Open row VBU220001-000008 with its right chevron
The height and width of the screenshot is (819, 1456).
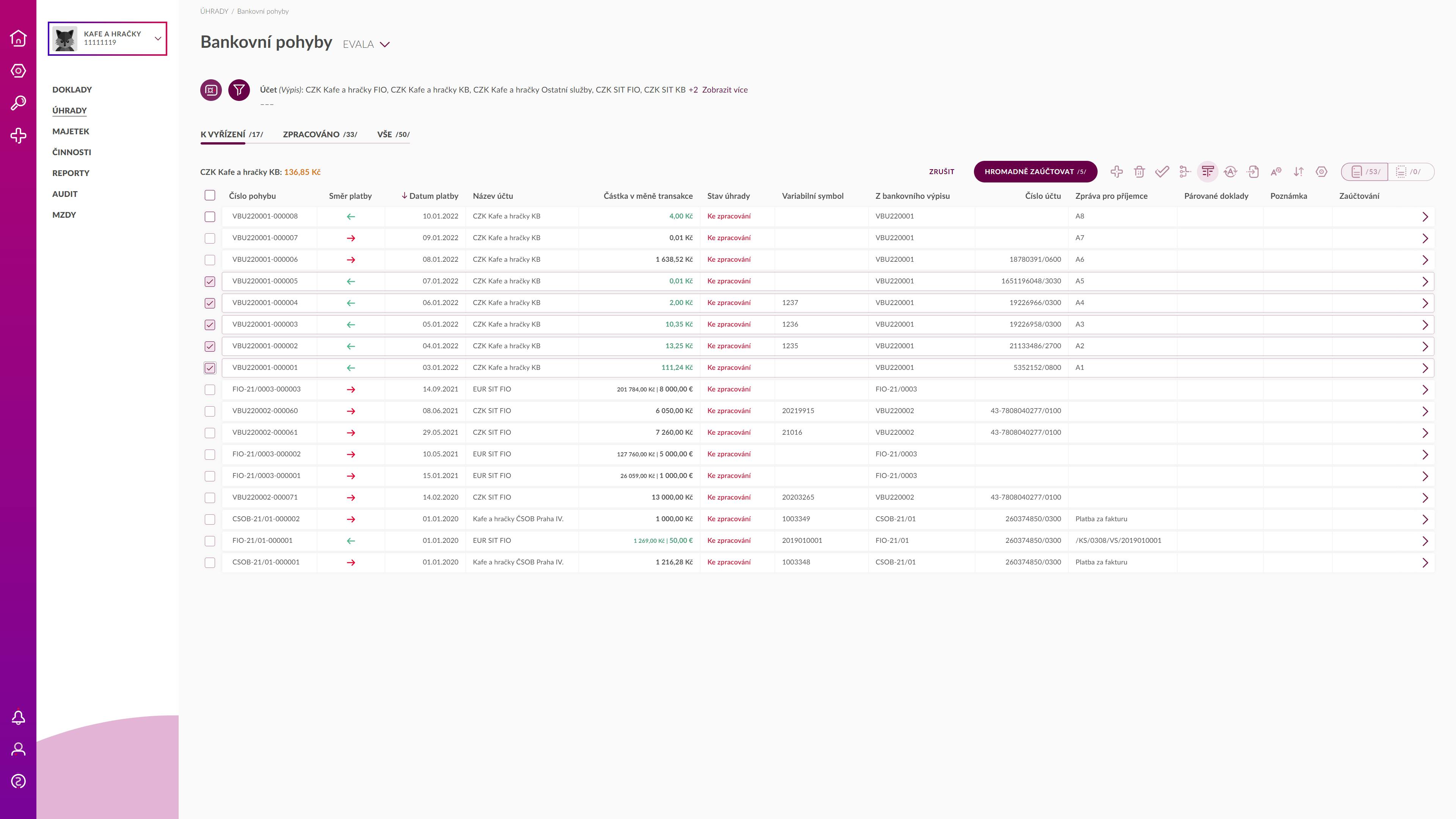(1425, 217)
